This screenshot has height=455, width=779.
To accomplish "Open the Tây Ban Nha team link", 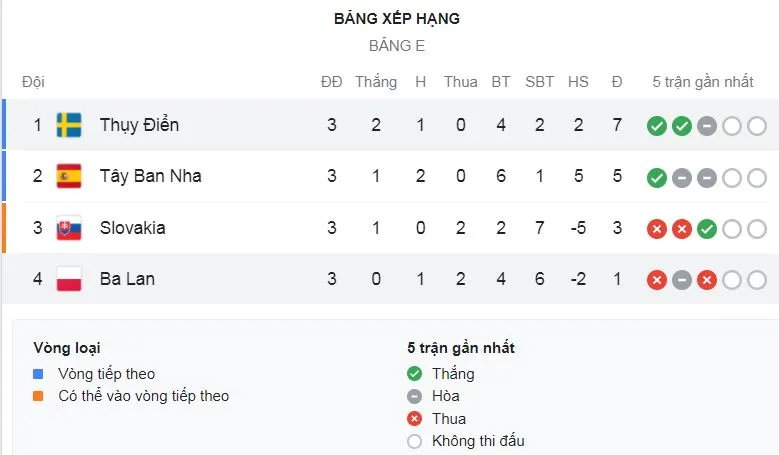I will (150, 176).
